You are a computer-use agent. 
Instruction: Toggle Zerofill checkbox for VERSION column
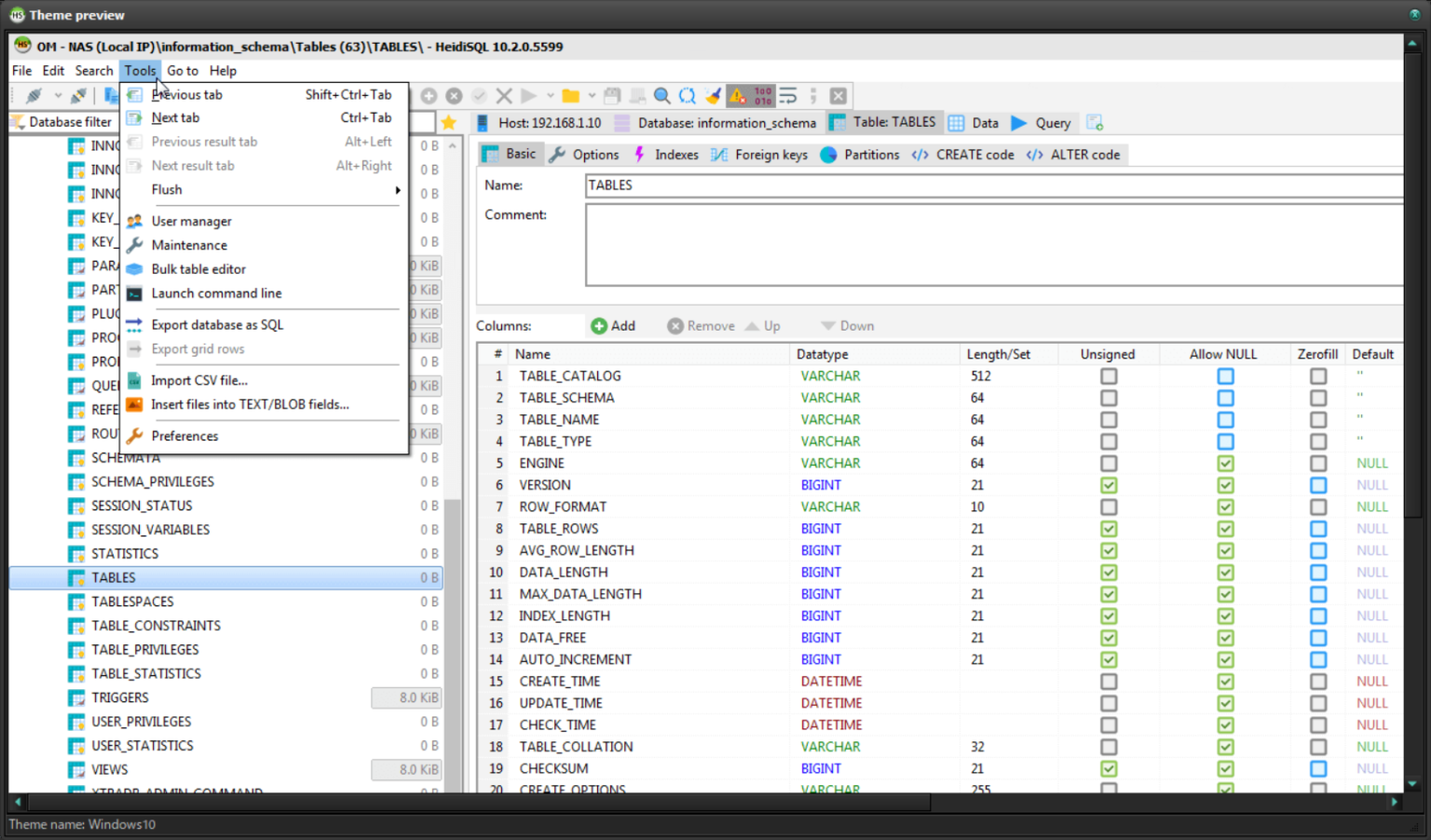1317,485
